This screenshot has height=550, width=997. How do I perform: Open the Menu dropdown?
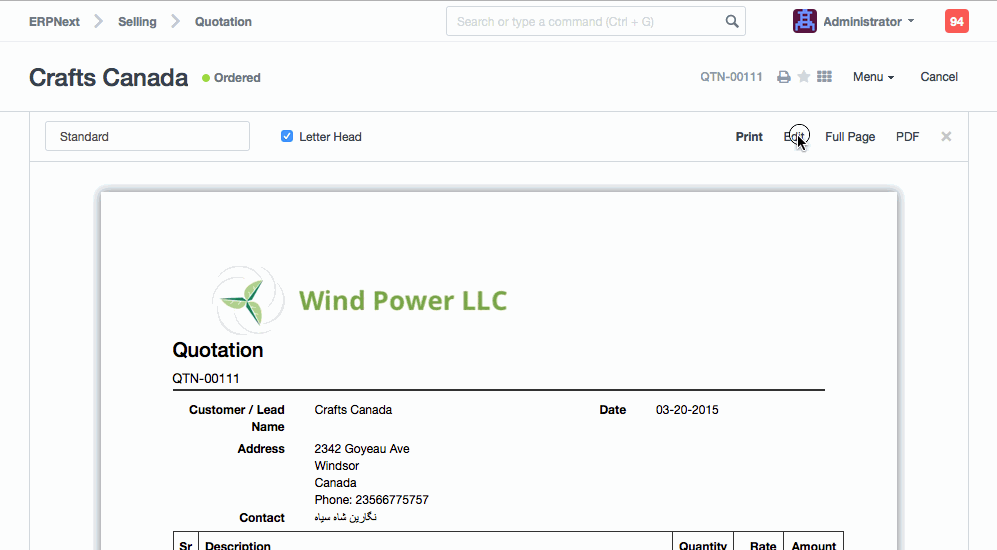tap(873, 77)
